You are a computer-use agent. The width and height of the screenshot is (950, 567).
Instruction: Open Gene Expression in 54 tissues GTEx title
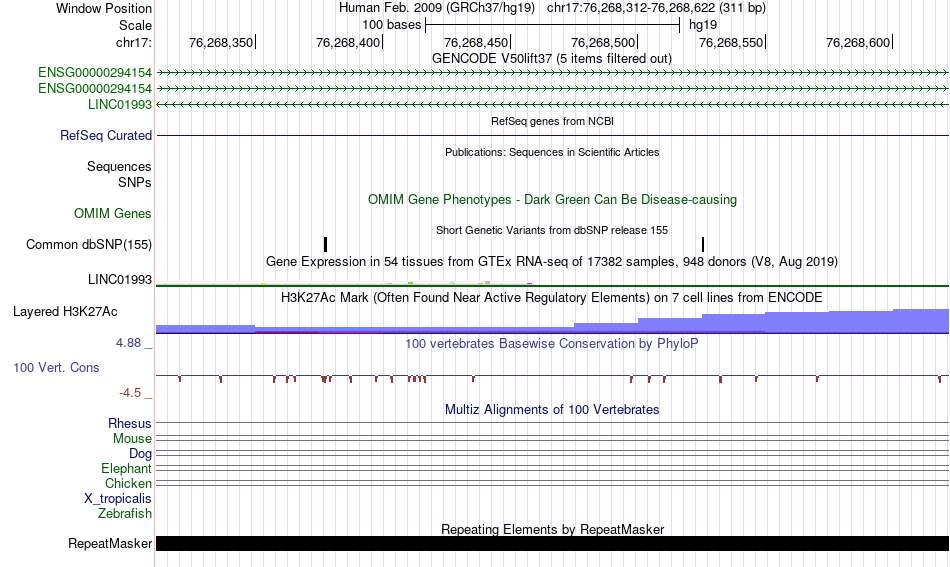point(552,262)
